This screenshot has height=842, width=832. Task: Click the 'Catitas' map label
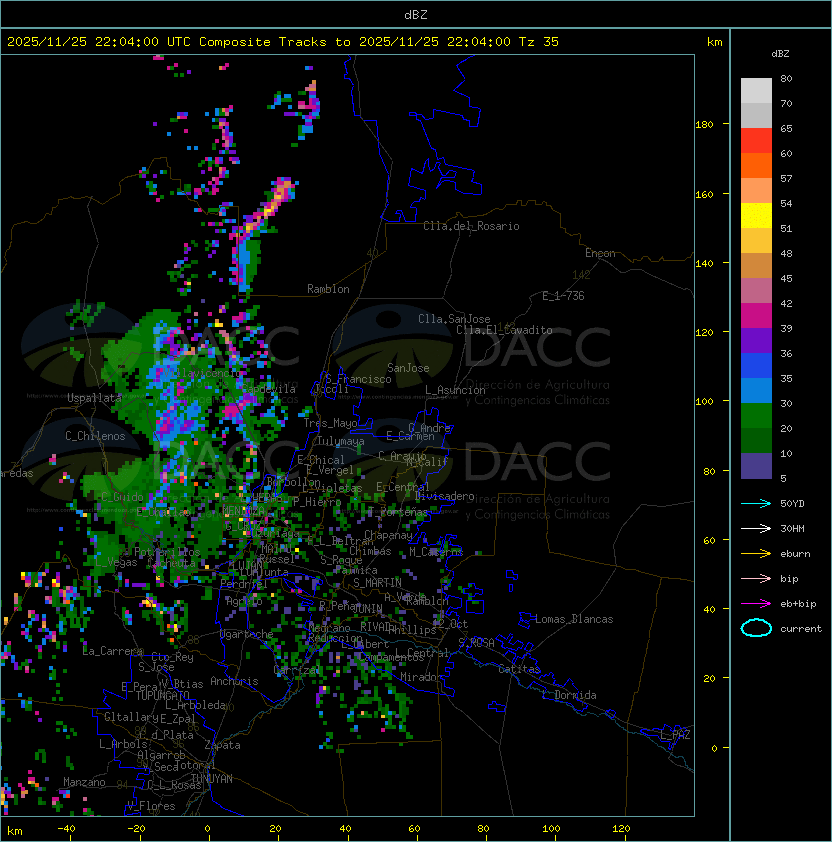point(519,669)
